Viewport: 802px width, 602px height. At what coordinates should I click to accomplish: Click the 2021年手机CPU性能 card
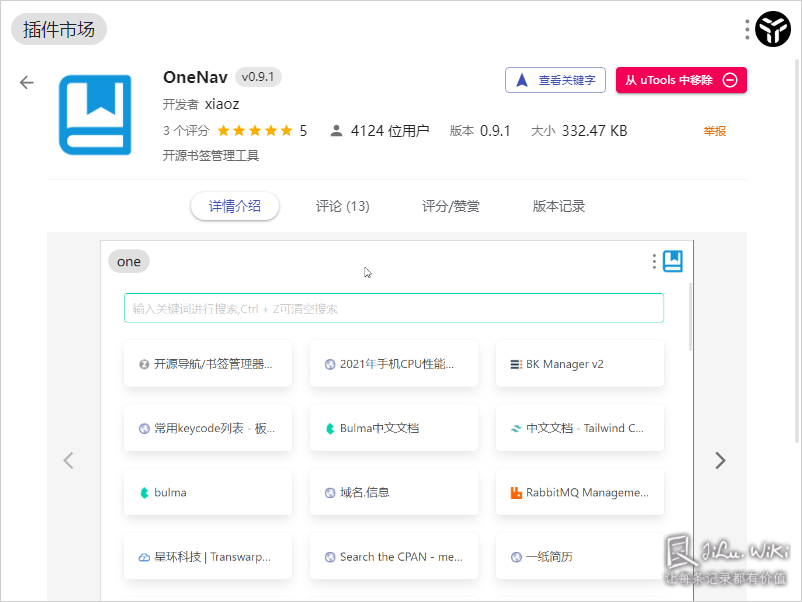(394, 364)
